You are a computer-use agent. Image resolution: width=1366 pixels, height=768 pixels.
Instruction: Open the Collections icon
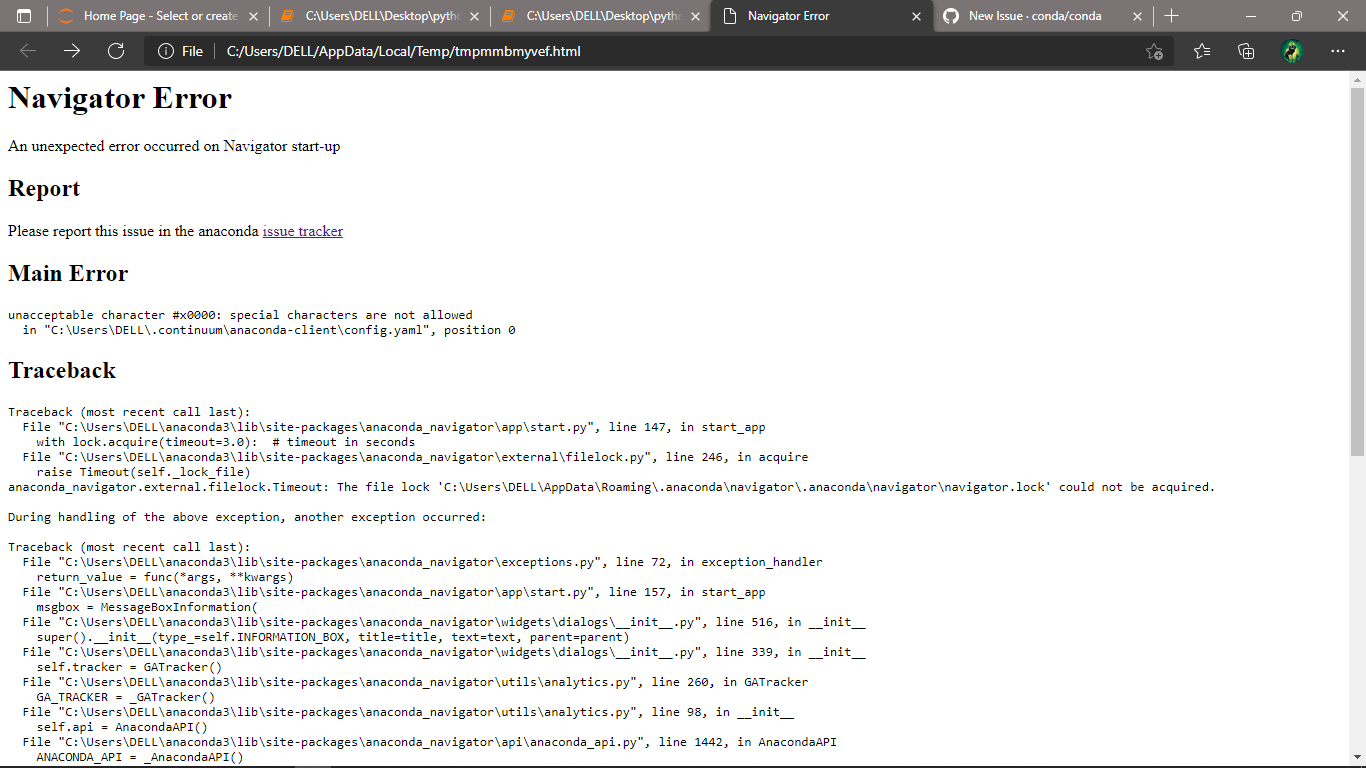(x=1246, y=51)
